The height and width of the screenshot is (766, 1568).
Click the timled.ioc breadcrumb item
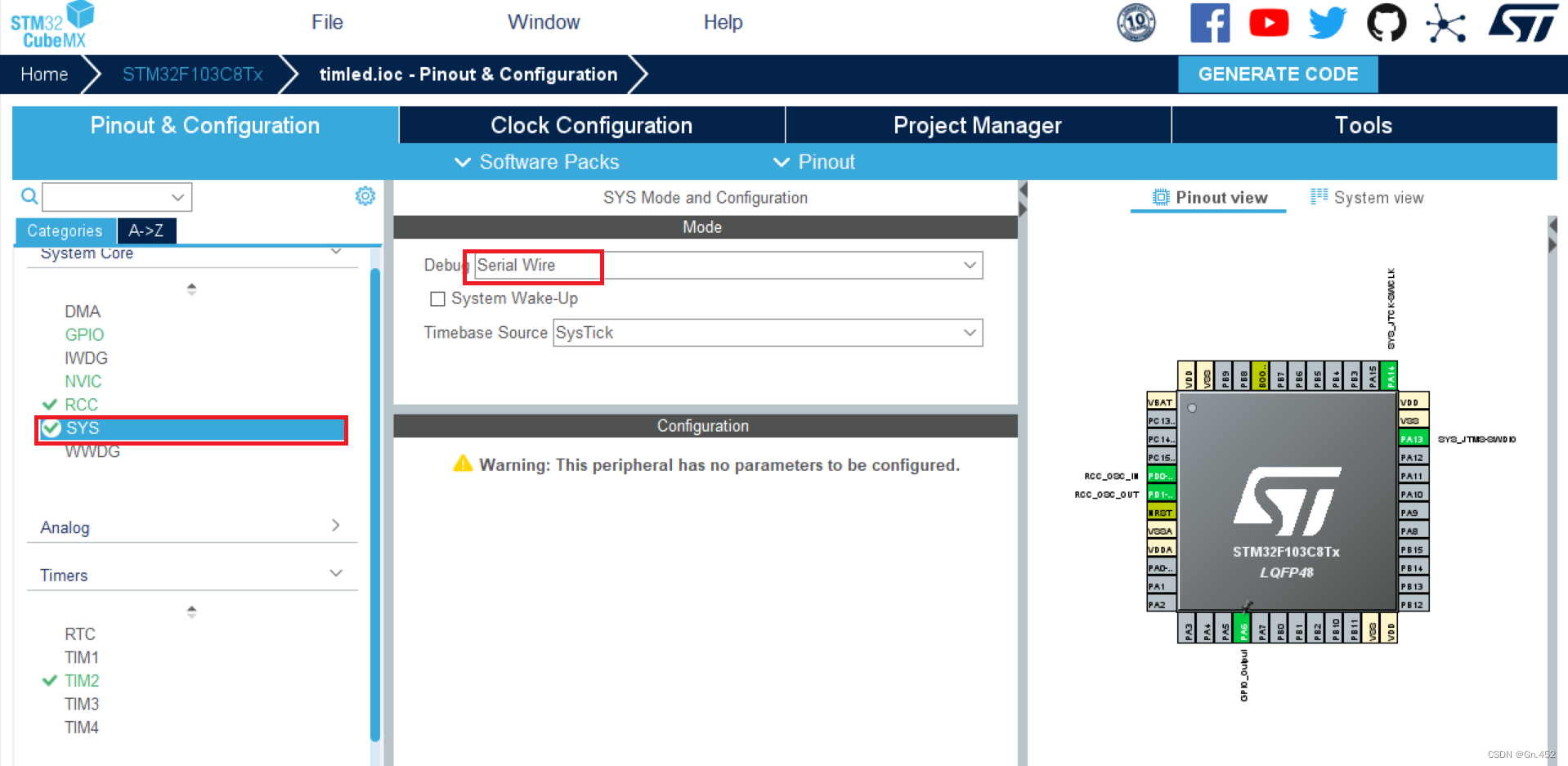pos(468,74)
